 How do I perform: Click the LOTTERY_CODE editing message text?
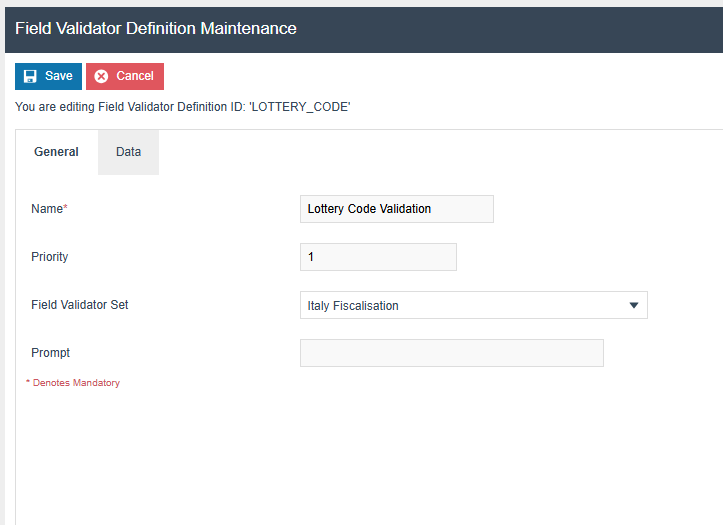(183, 107)
